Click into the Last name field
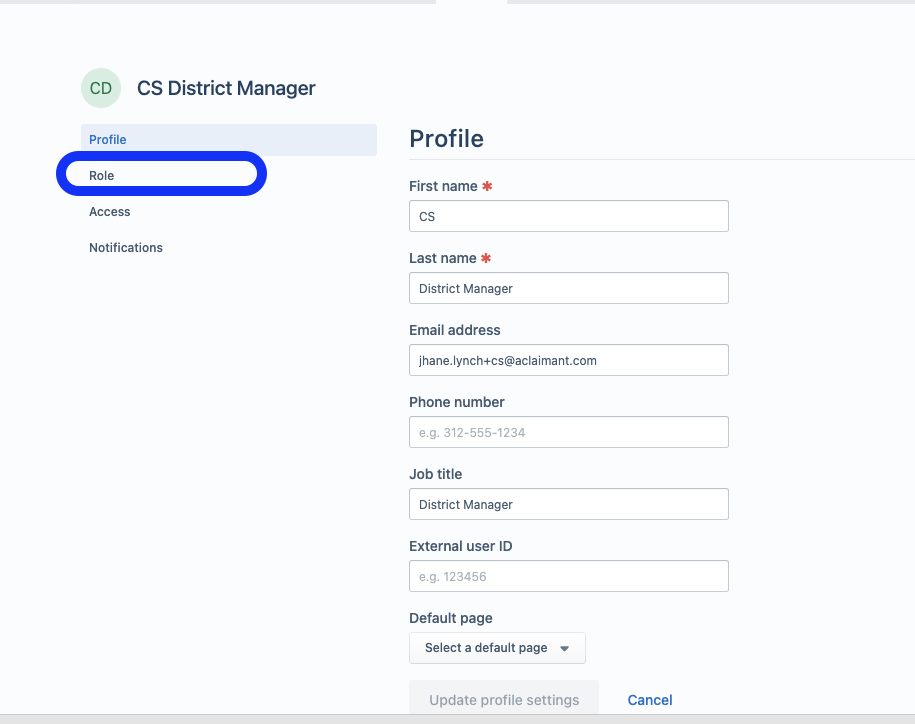 click(568, 288)
